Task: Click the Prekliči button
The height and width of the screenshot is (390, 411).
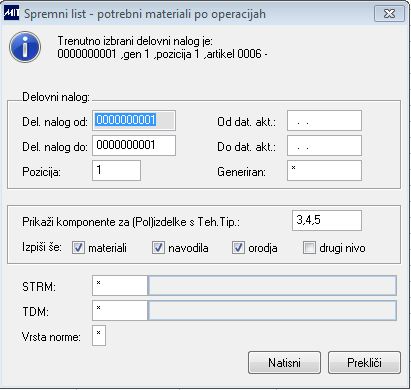Action: point(364,362)
